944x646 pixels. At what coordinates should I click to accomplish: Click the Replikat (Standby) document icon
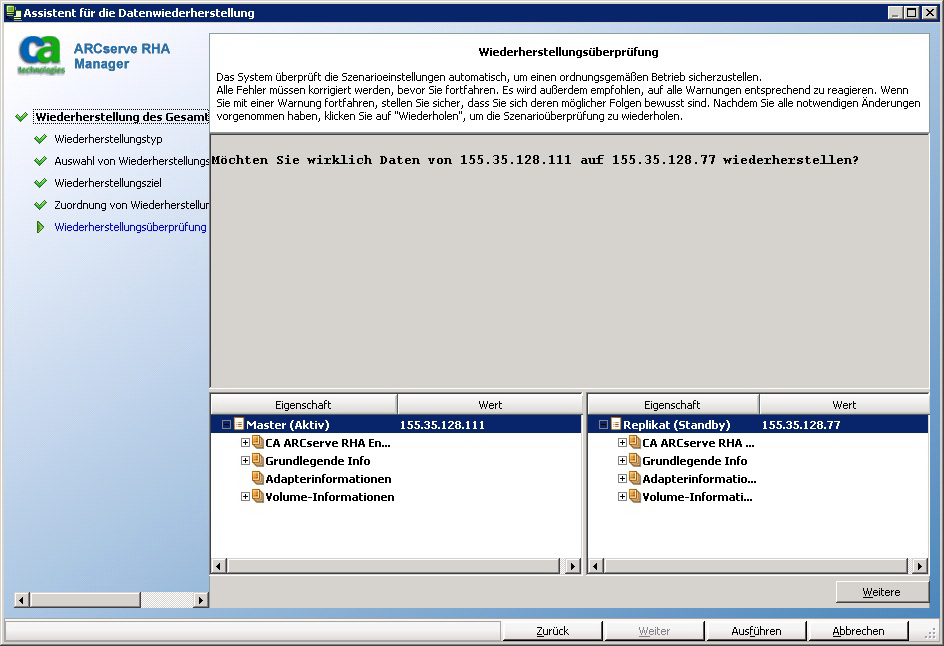click(615, 424)
